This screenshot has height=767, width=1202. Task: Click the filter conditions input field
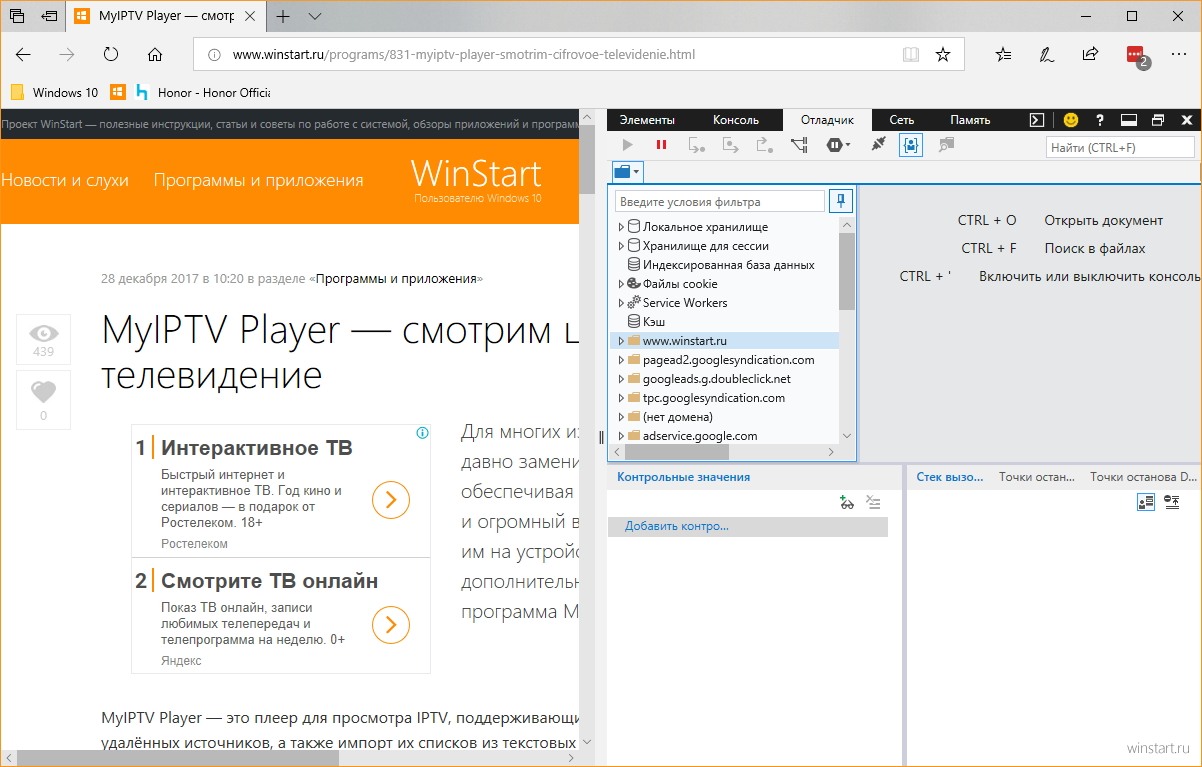point(720,201)
